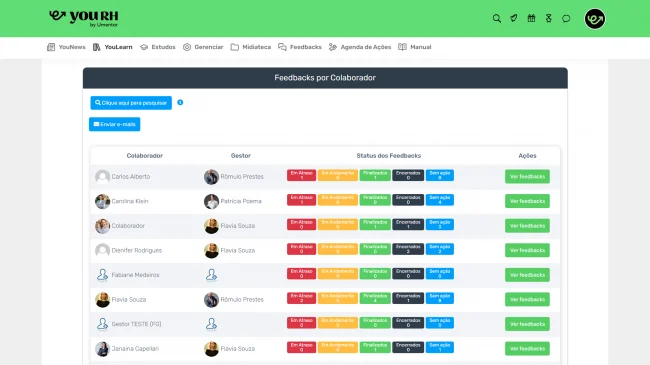This screenshot has height=365, width=650.
Task: Click Carlos Alberto's red Em Atraso badge
Action: (301, 175)
